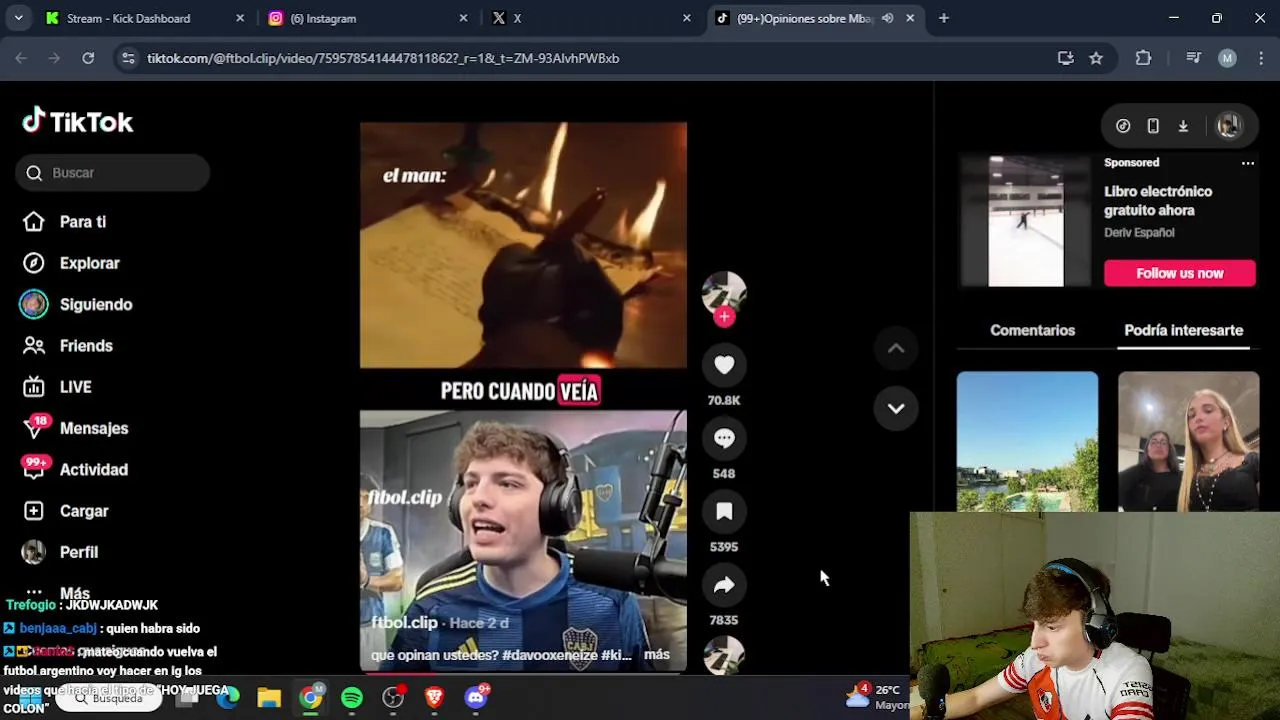Open File Explorer from taskbar
Viewport: 1280px width, 720px height.
pos(269,697)
